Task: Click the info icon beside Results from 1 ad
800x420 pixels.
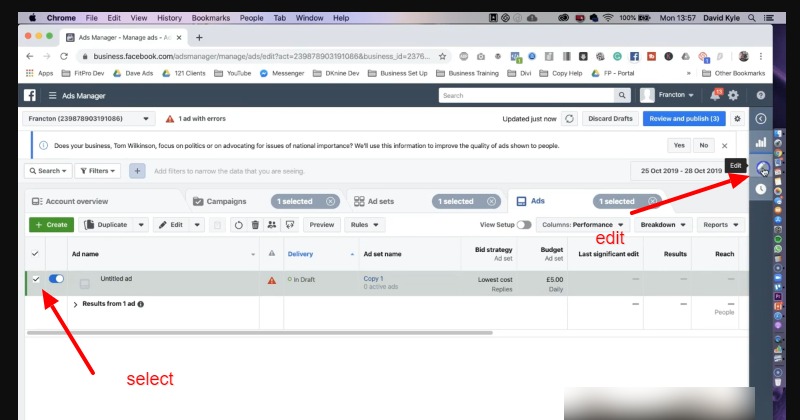Action: pos(141,304)
